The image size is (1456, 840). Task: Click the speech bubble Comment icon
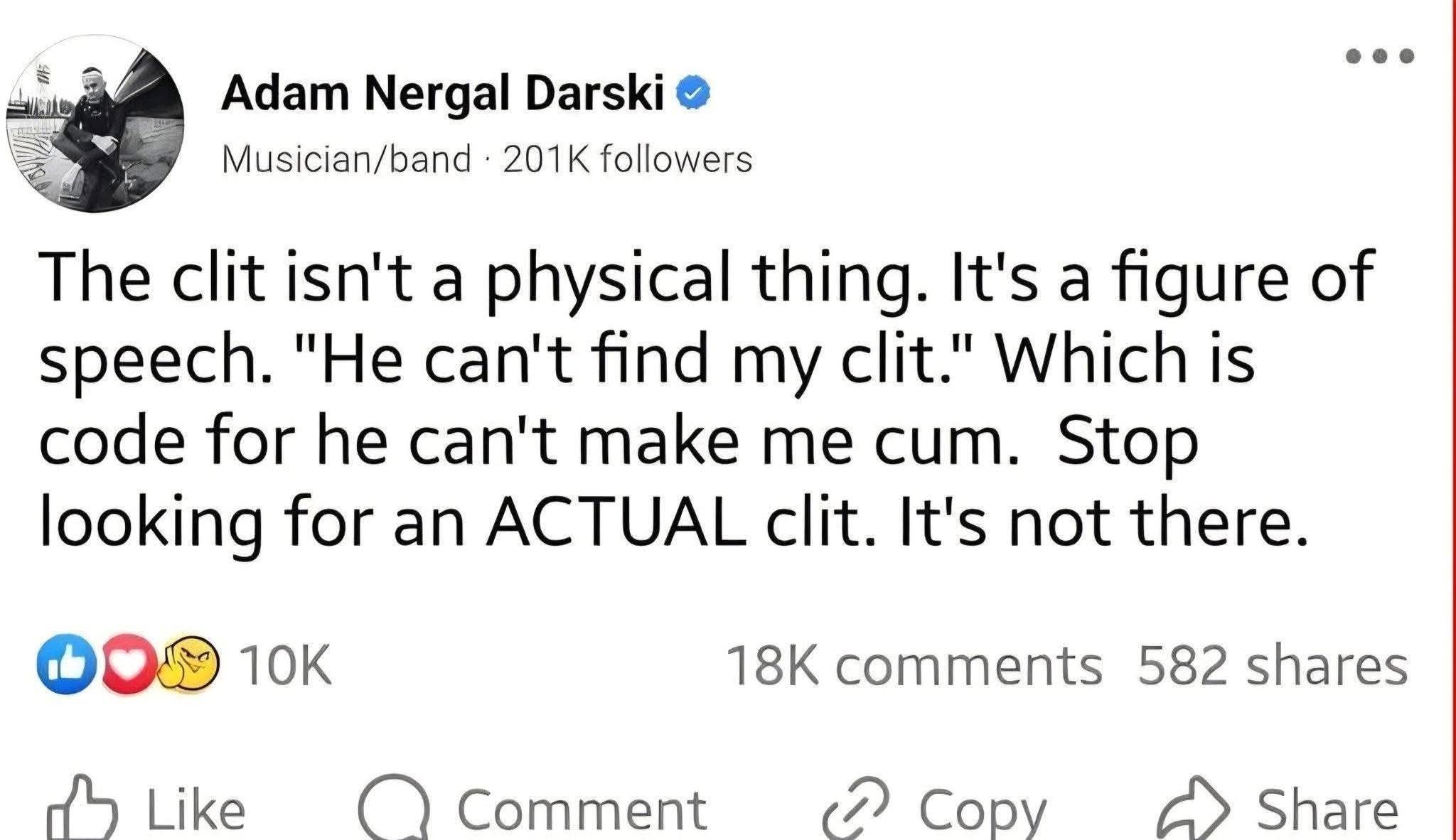(394, 809)
